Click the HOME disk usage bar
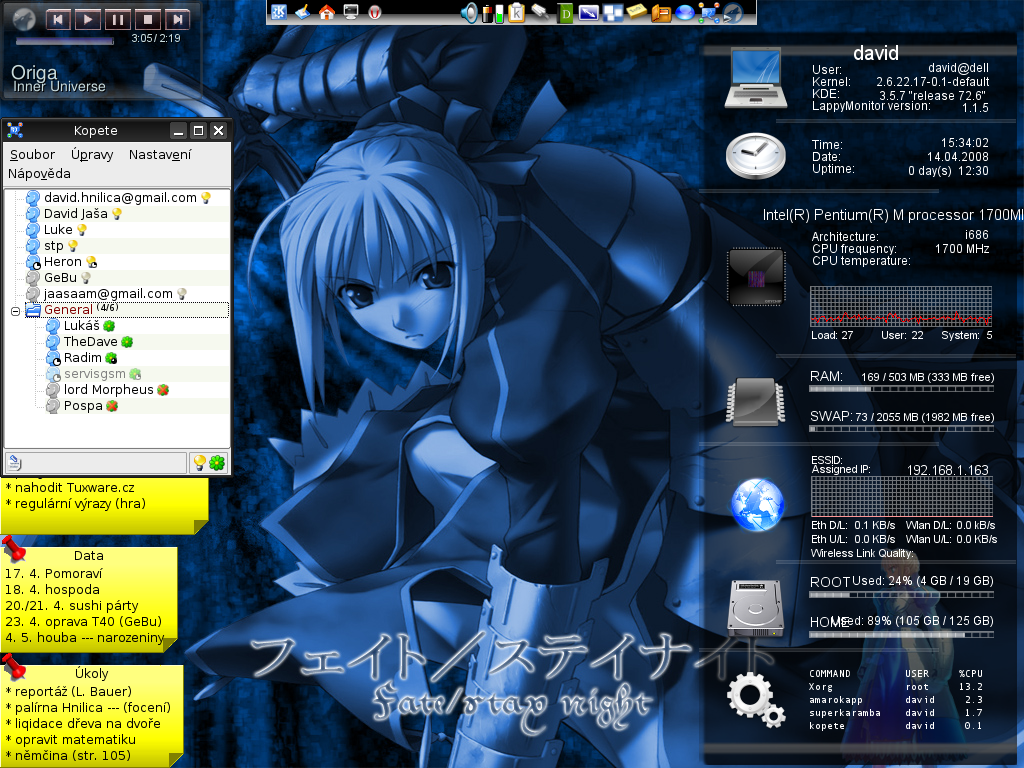The image size is (1024, 768). point(901,634)
